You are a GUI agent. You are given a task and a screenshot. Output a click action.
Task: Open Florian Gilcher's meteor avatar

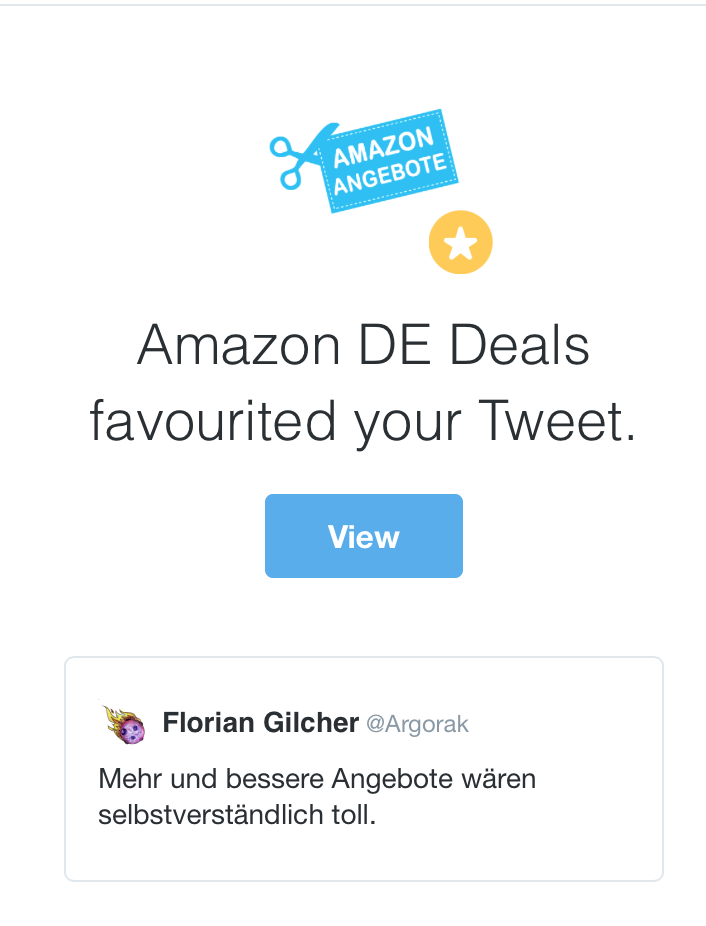click(x=124, y=724)
